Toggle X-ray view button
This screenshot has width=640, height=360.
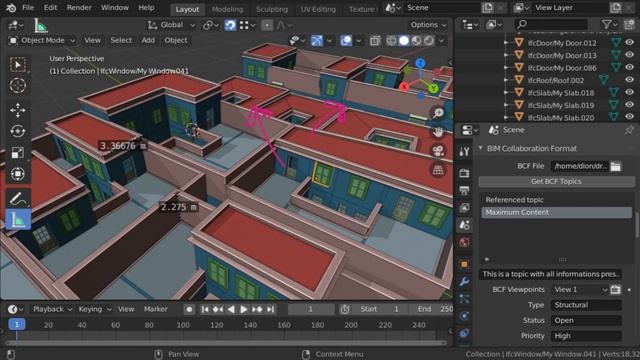(375, 40)
